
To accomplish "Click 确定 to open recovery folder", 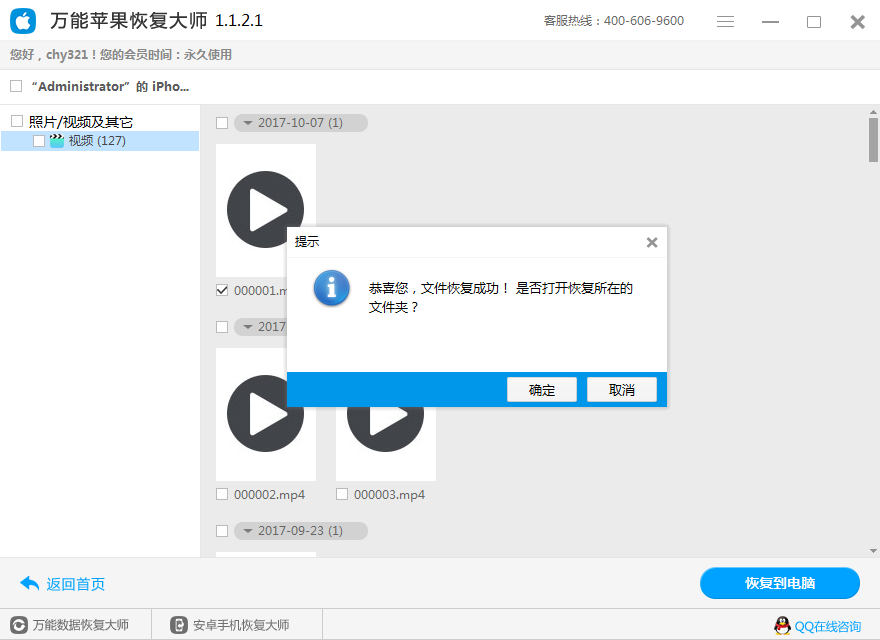I will (x=542, y=390).
